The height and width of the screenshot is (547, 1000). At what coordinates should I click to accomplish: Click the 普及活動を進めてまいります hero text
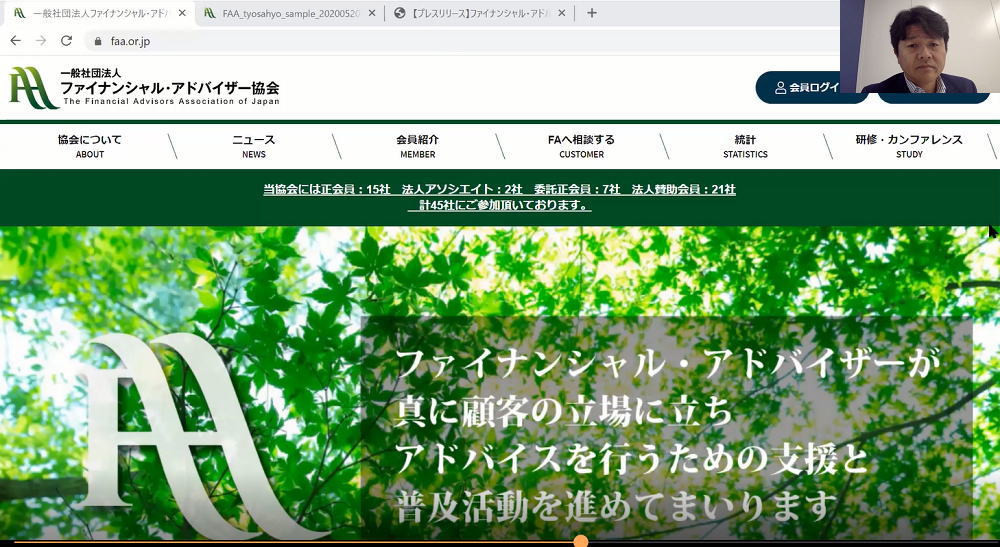616,507
